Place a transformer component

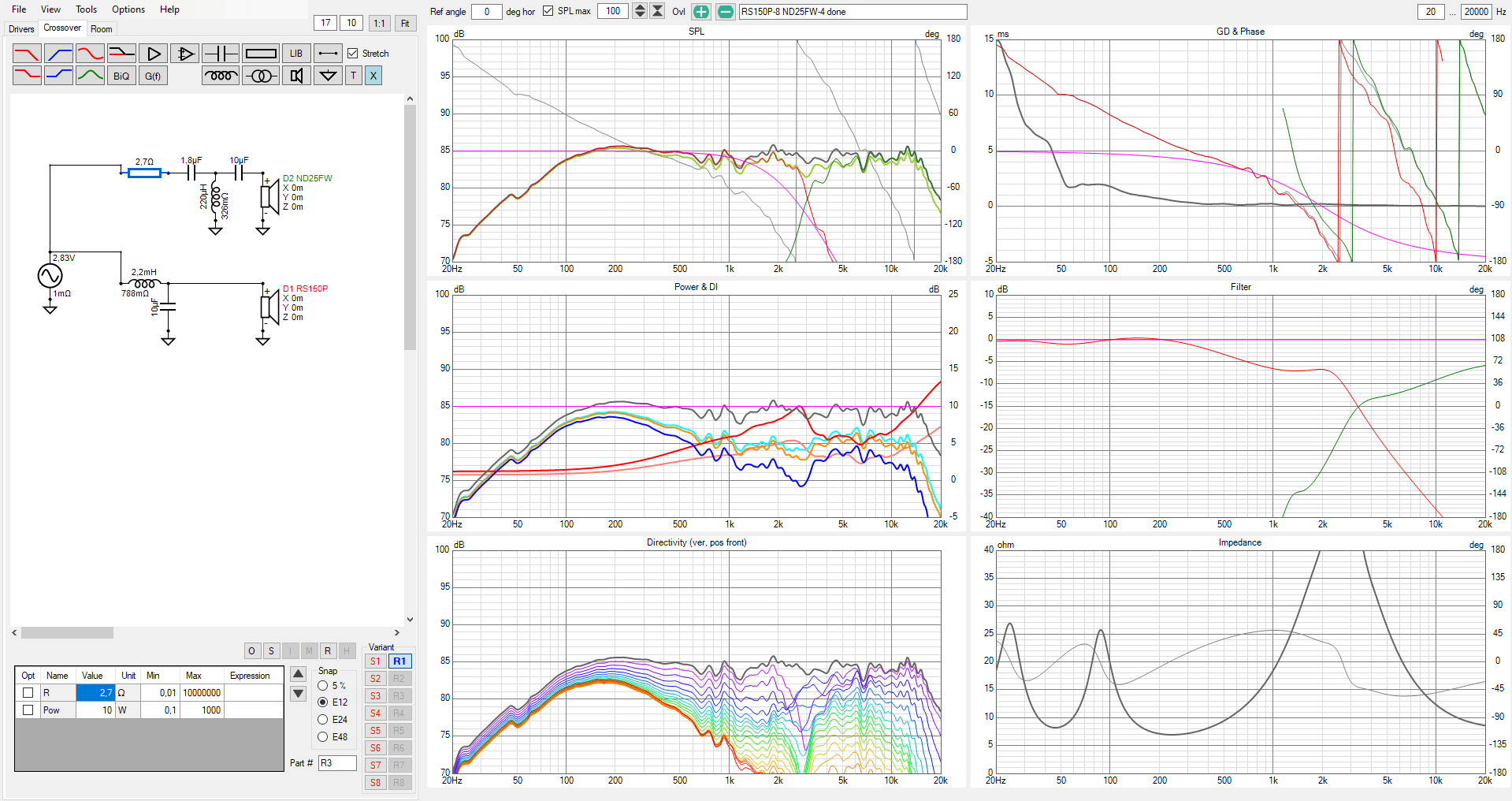click(261, 76)
